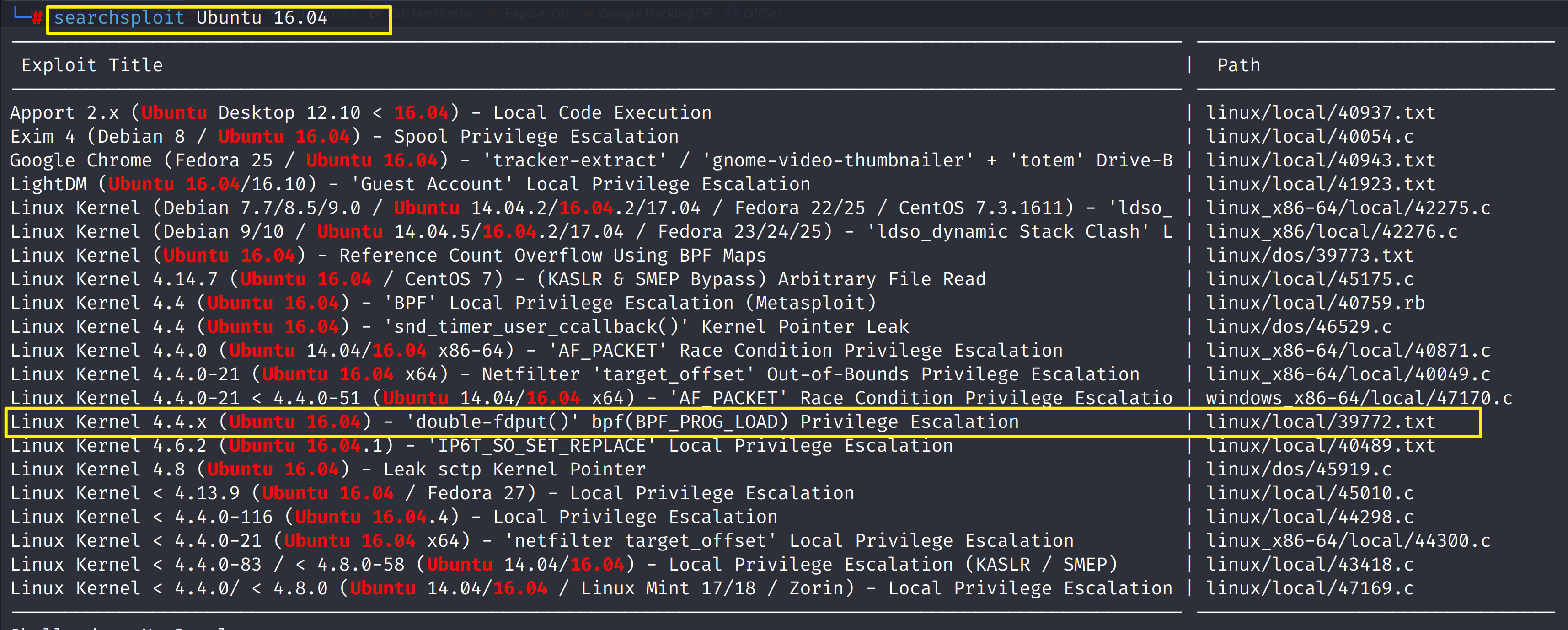Click path linux/local/44298.c
Viewport: 1568px width, 630px height.
click(x=1309, y=516)
